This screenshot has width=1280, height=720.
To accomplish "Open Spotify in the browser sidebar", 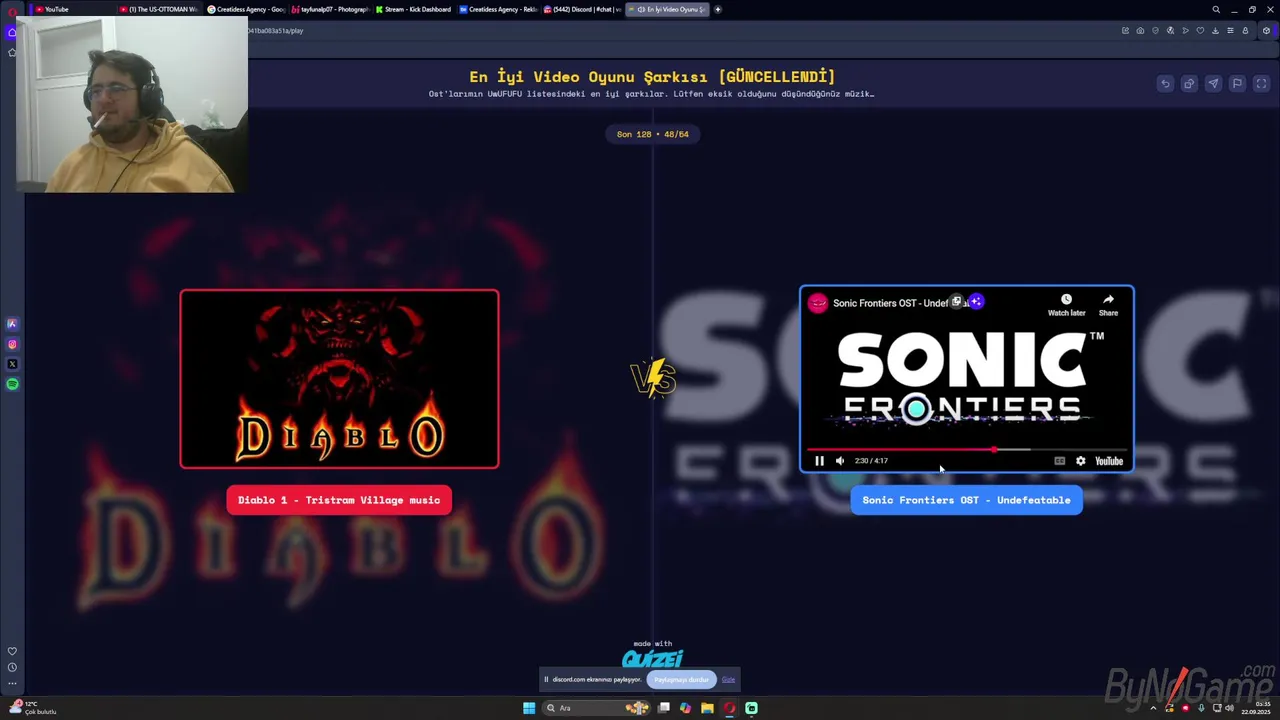I will click(12, 384).
